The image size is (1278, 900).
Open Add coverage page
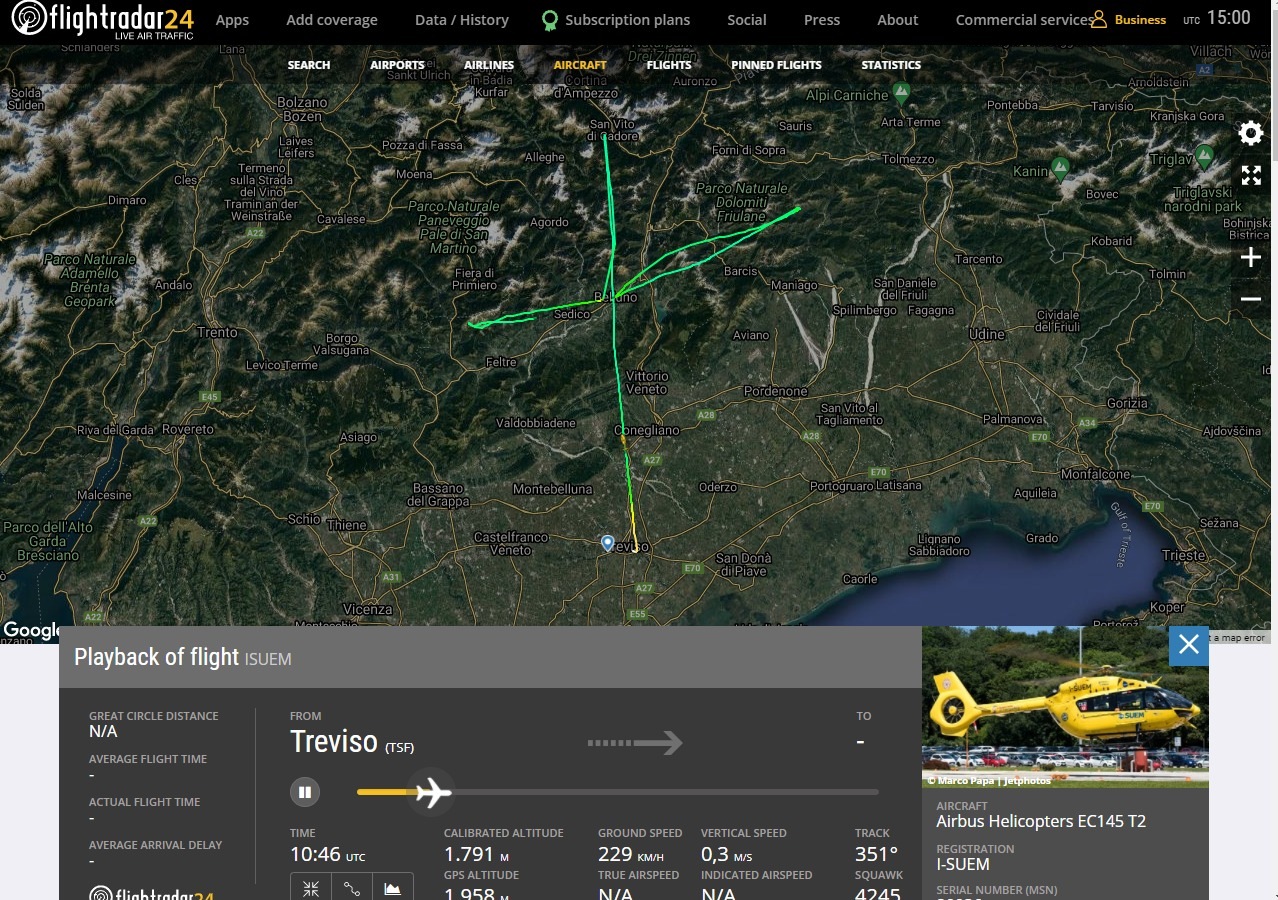click(332, 20)
